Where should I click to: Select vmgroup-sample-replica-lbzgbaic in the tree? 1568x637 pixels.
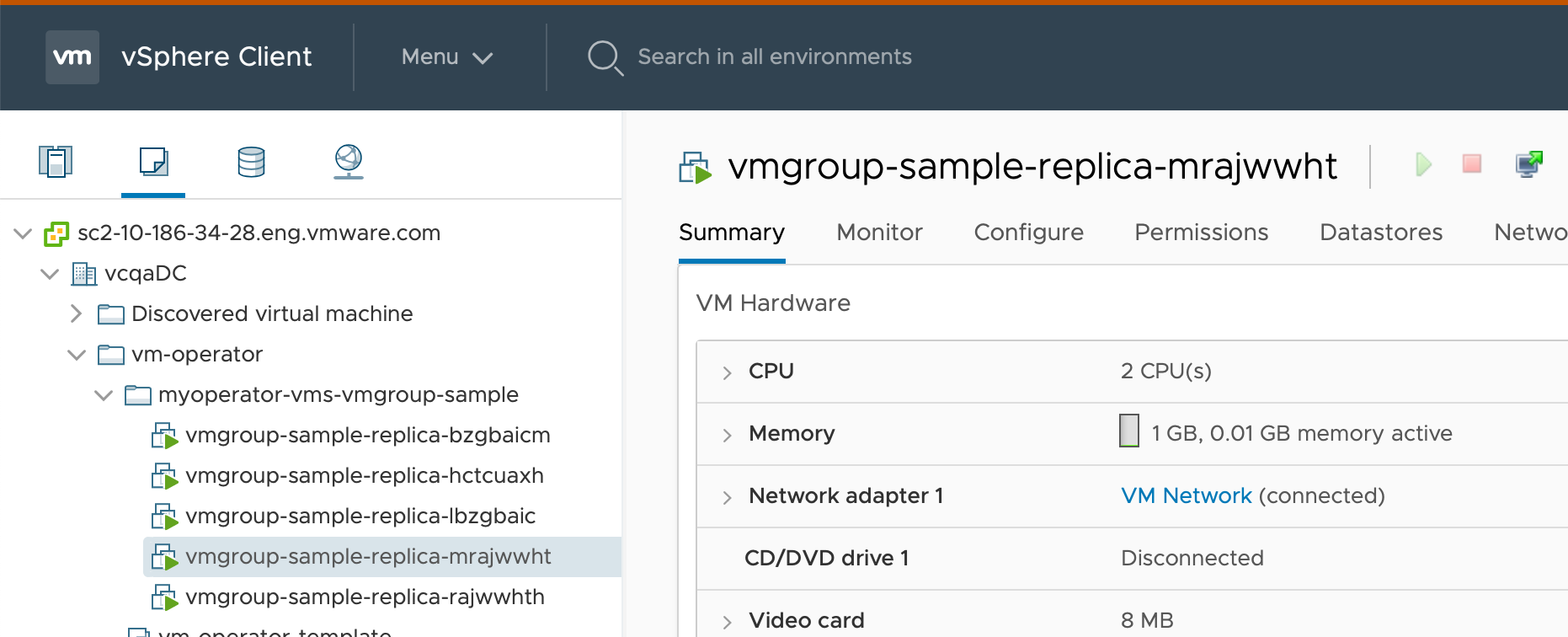360,516
